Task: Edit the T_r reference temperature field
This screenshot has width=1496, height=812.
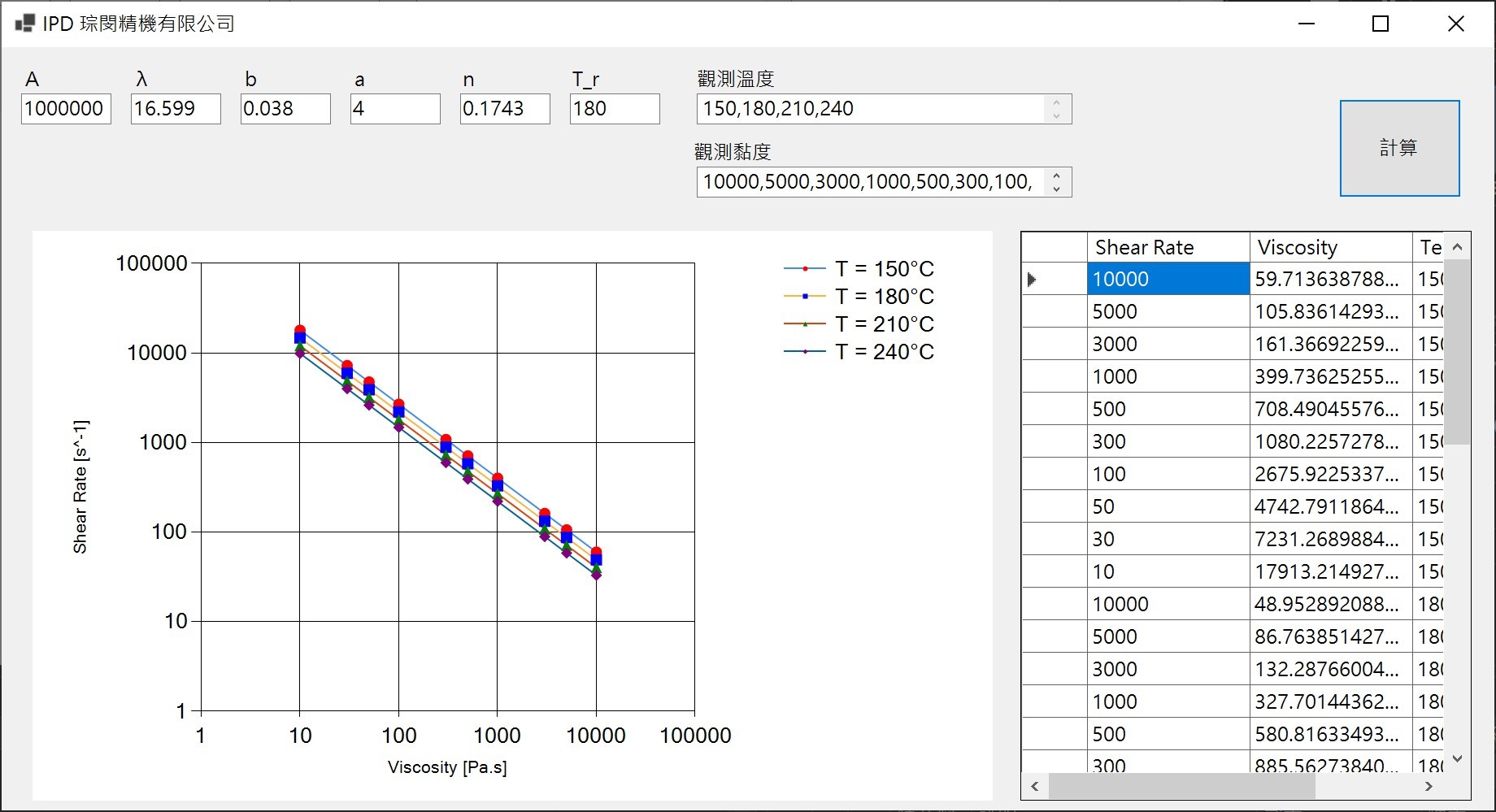Action: (x=614, y=109)
